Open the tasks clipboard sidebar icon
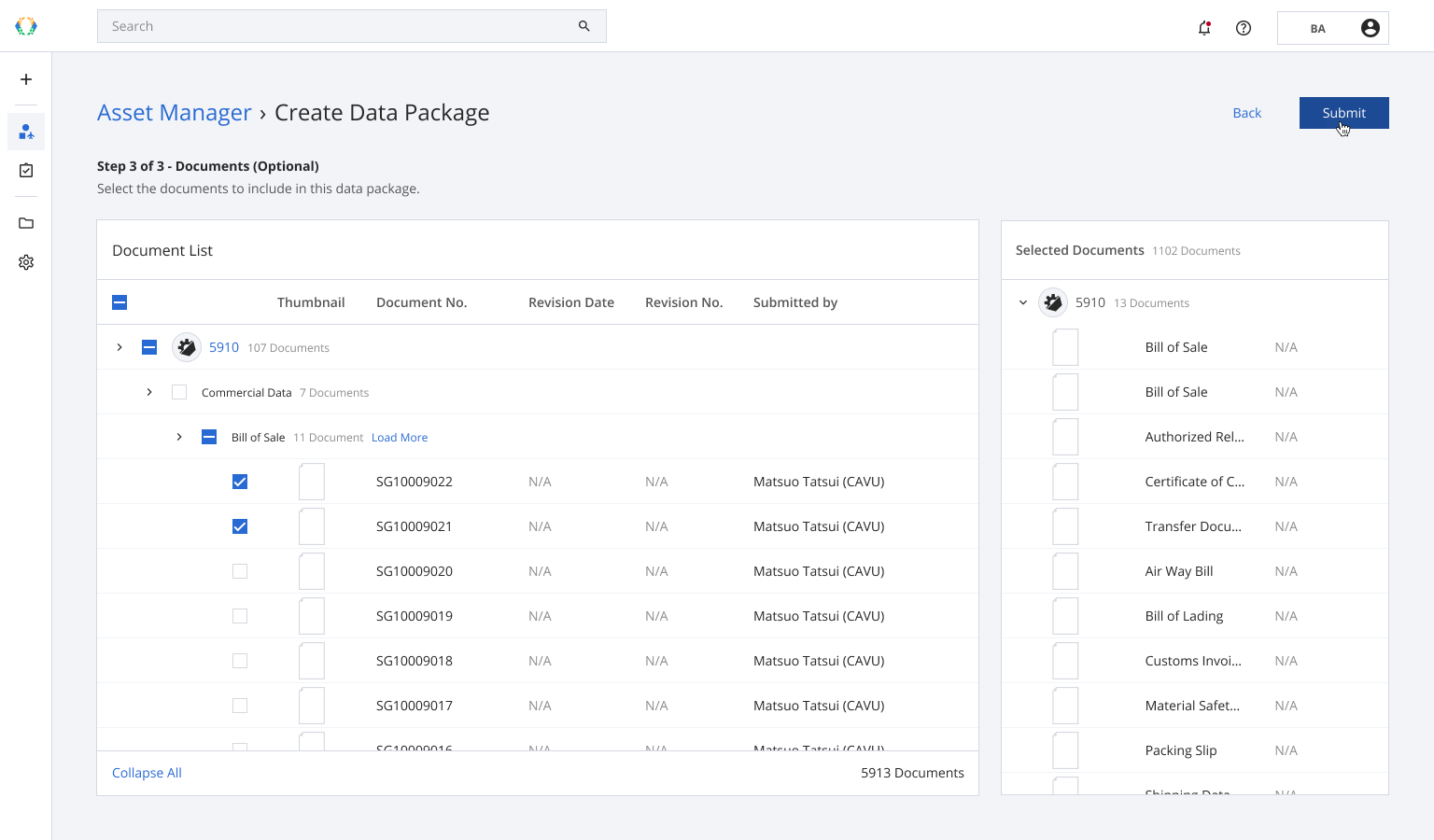1434x840 pixels. pos(26,171)
